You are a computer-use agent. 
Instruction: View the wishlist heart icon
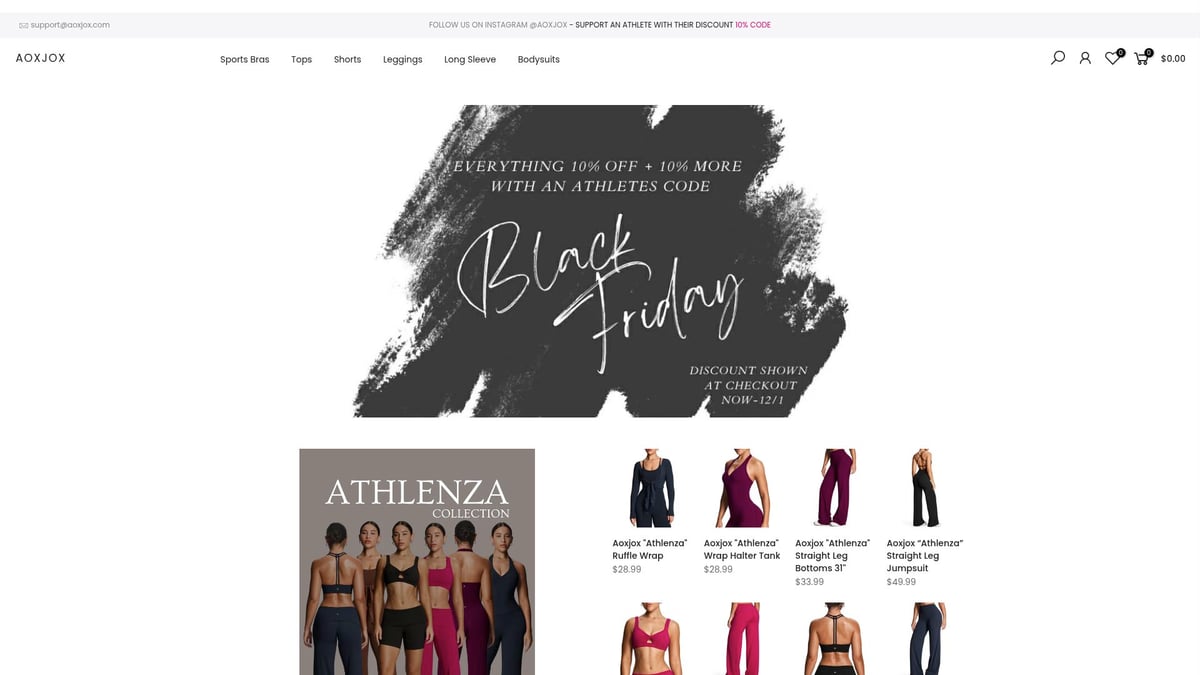[1112, 58]
